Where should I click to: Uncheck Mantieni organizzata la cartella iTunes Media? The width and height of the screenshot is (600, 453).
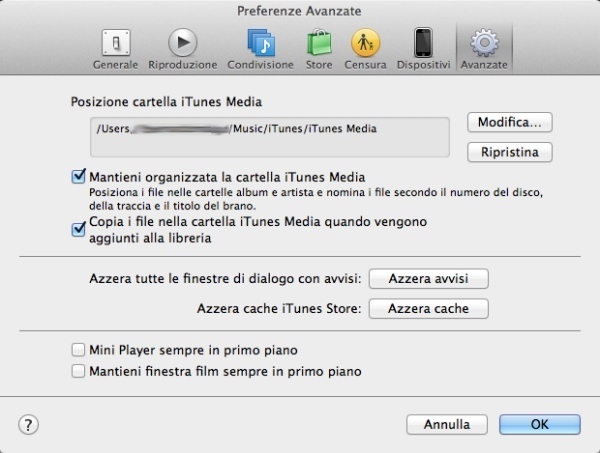point(78,177)
